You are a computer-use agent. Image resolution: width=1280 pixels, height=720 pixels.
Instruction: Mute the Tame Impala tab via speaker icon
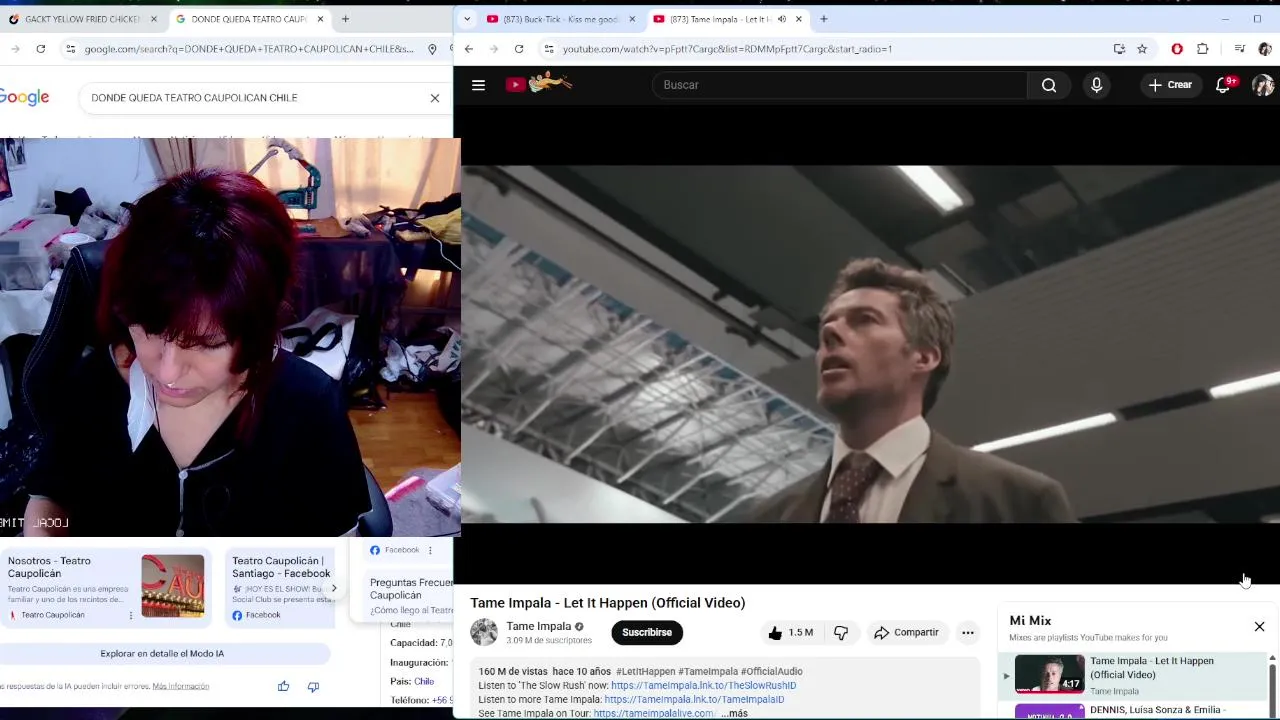pyautogui.click(x=781, y=19)
